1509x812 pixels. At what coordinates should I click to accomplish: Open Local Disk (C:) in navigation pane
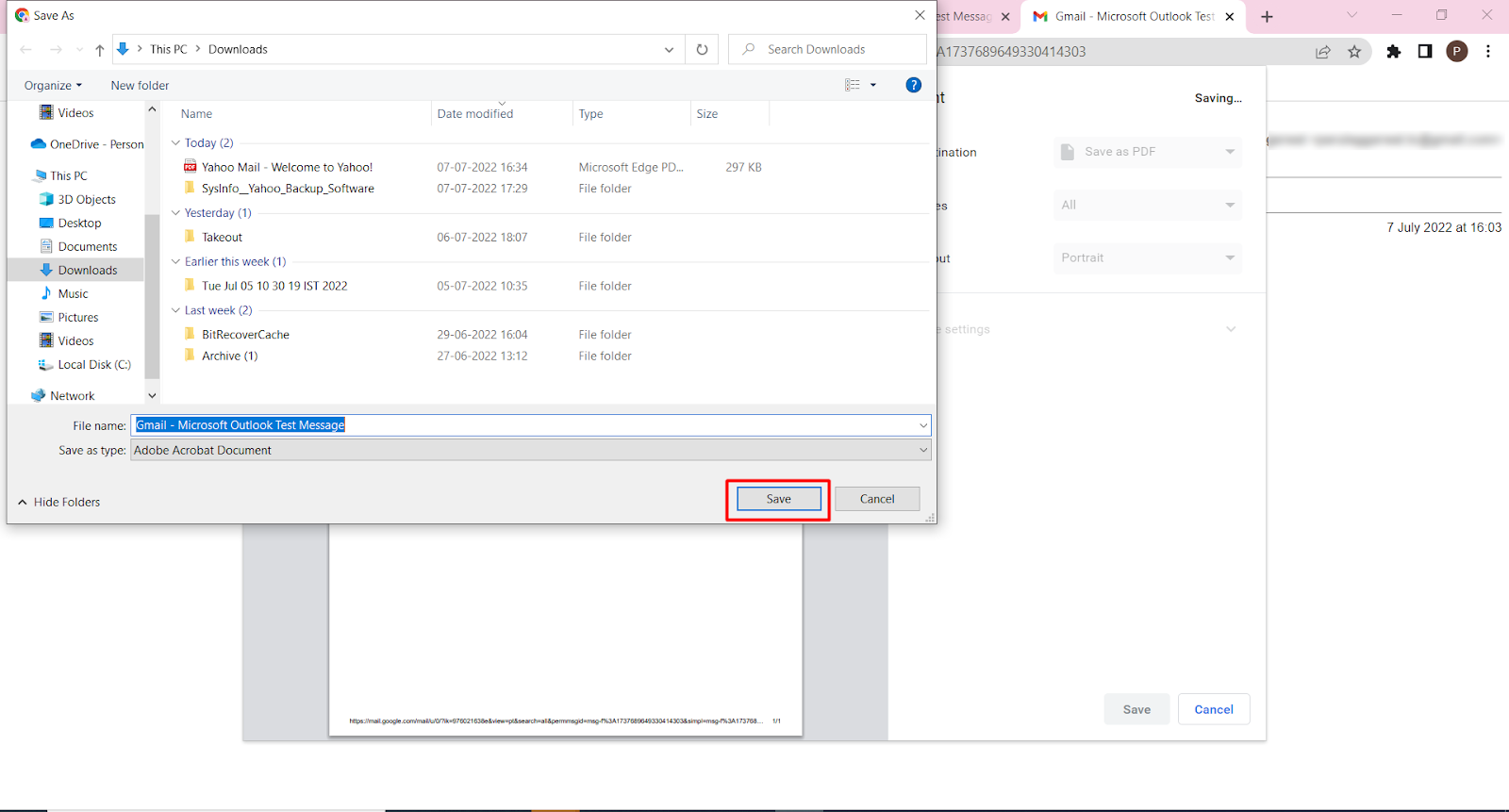click(x=94, y=365)
